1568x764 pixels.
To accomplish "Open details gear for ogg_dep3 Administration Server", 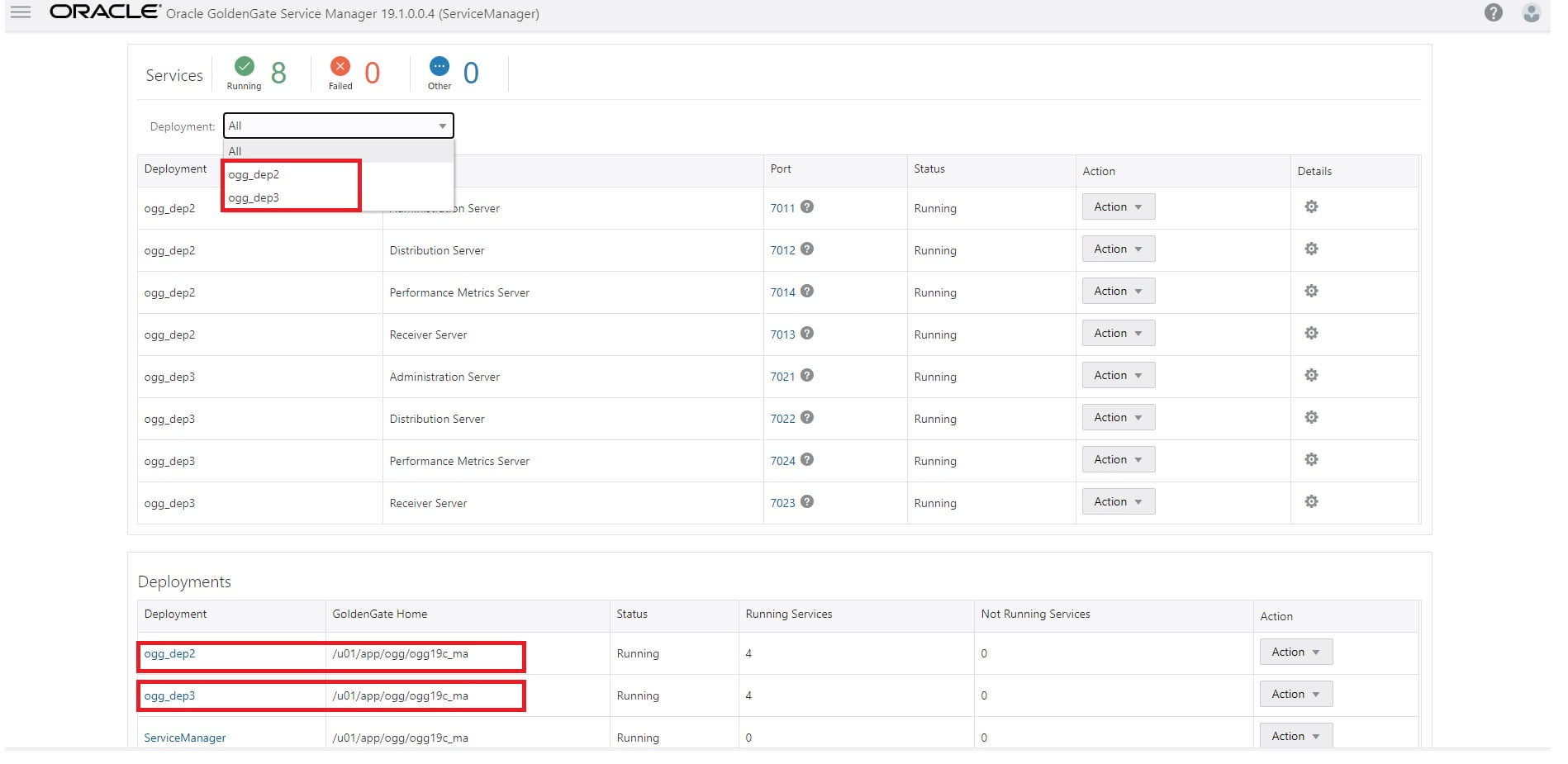I will [x=1311, y=375].
